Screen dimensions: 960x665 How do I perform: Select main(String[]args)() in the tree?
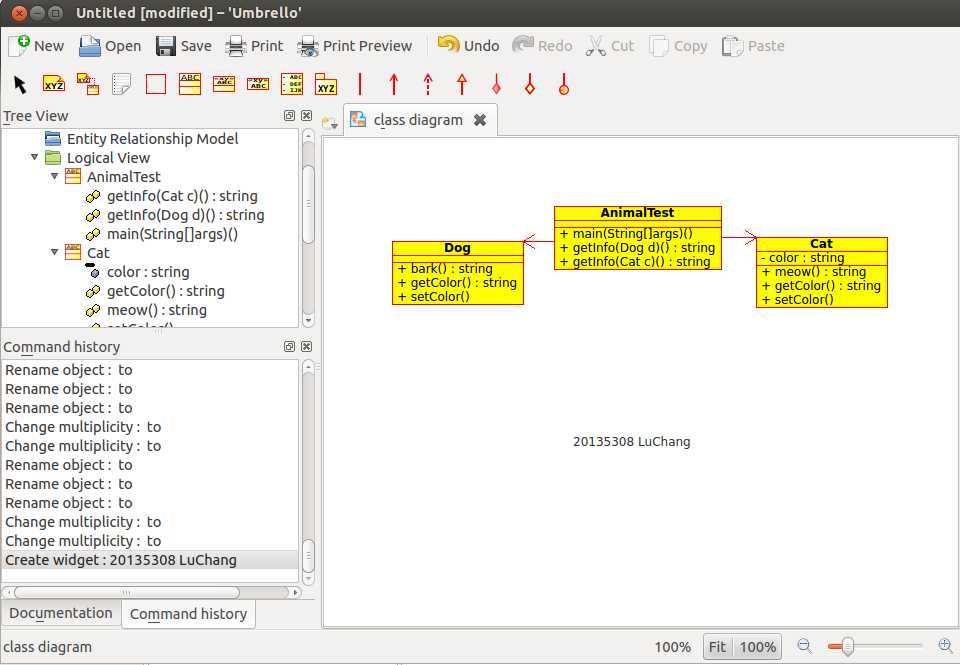click(172, 234)
